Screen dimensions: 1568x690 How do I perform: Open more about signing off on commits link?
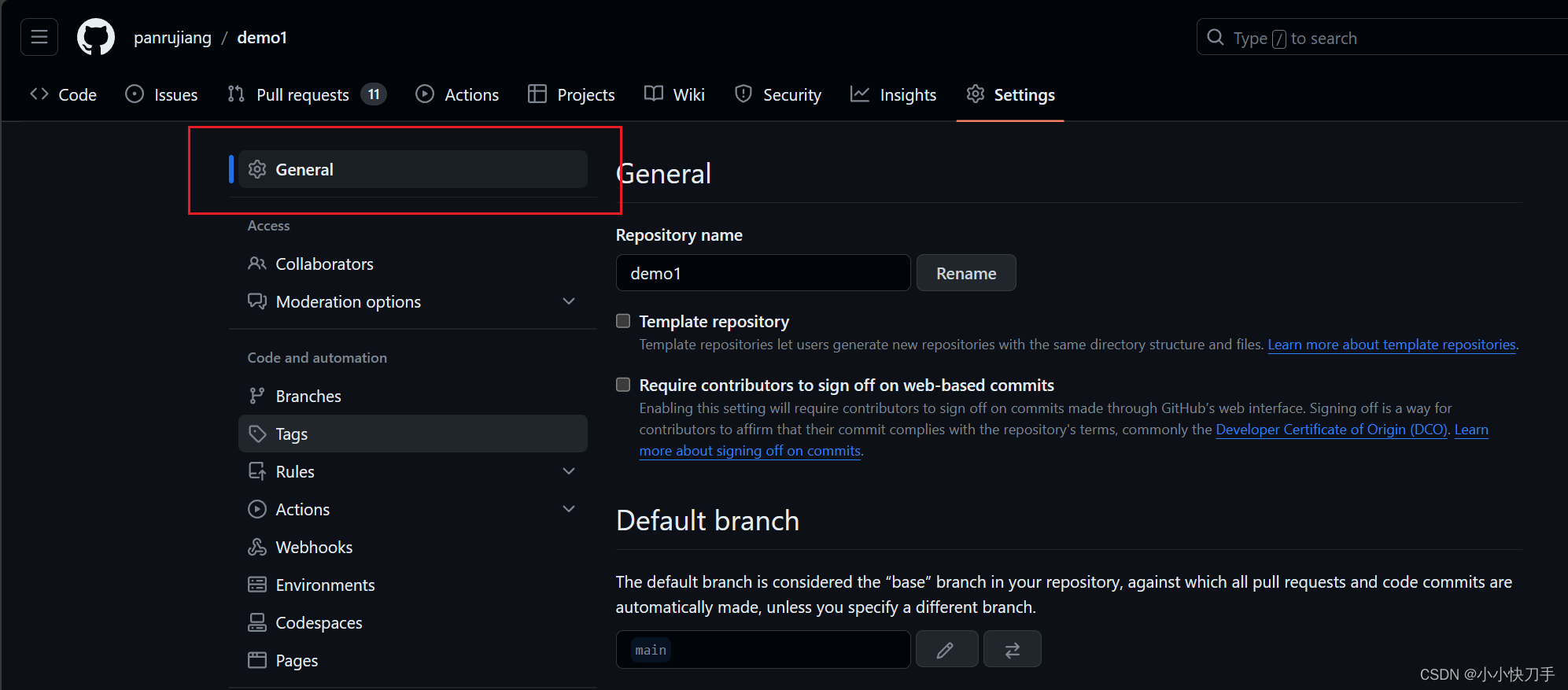tap(750, 451)
